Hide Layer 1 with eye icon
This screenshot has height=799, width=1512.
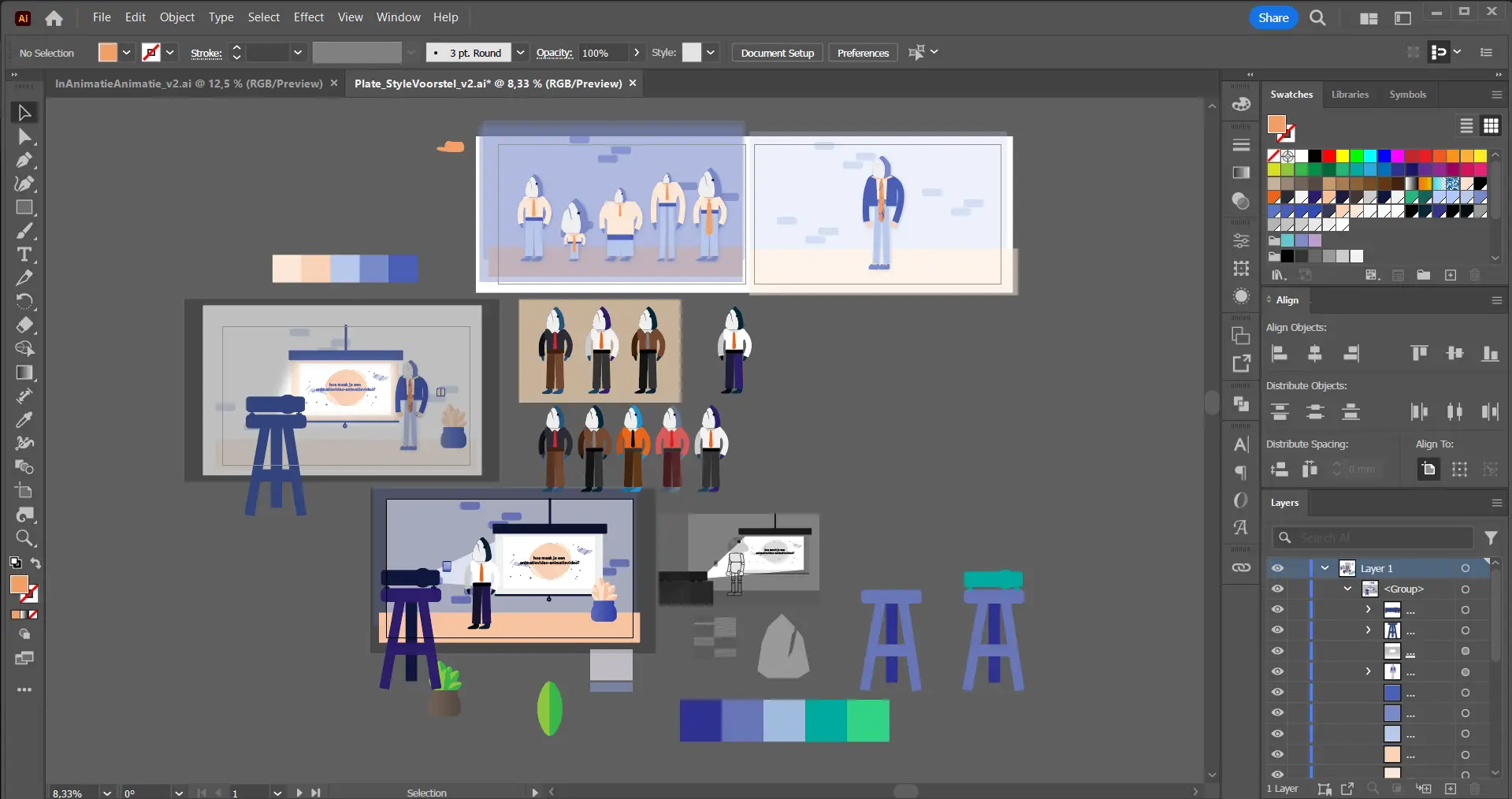click(1277, 568)
